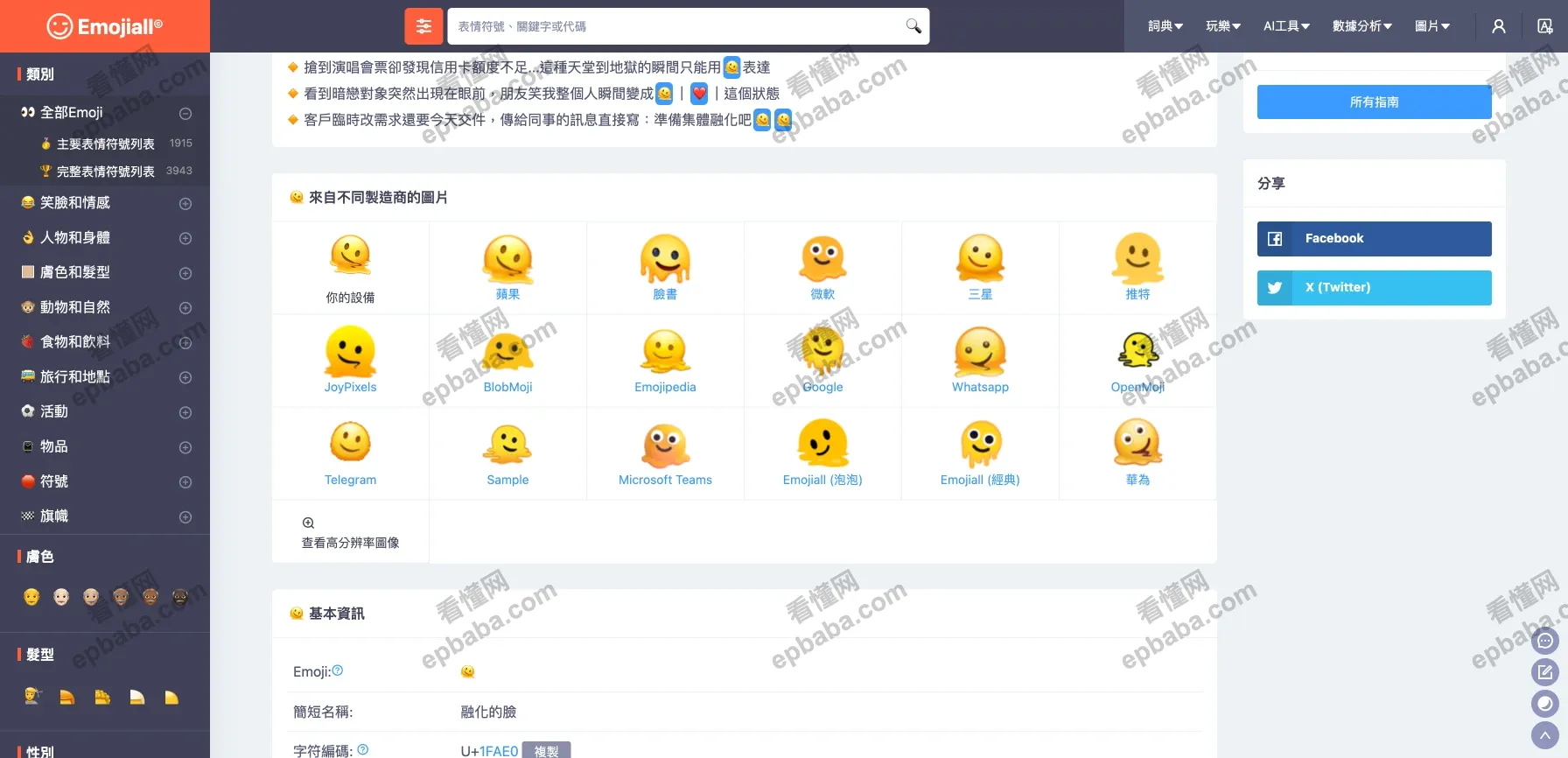Screen dimensions: 1568x758
Task: Select the medium skin tone
Action: point(121,597)
